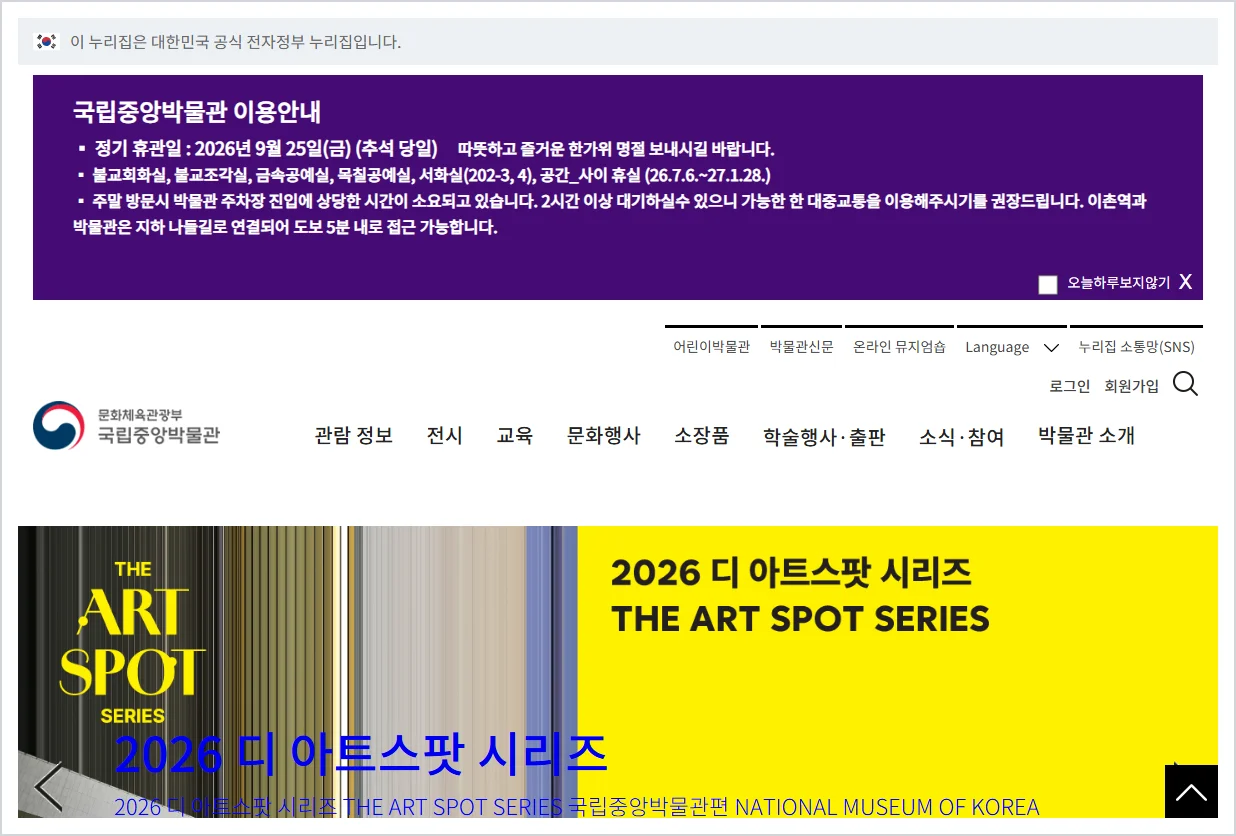Open the 누리집 소통망(SNS) link
The width and height of the screenshot is (1236, 836).
click(x=1136, y=347)
